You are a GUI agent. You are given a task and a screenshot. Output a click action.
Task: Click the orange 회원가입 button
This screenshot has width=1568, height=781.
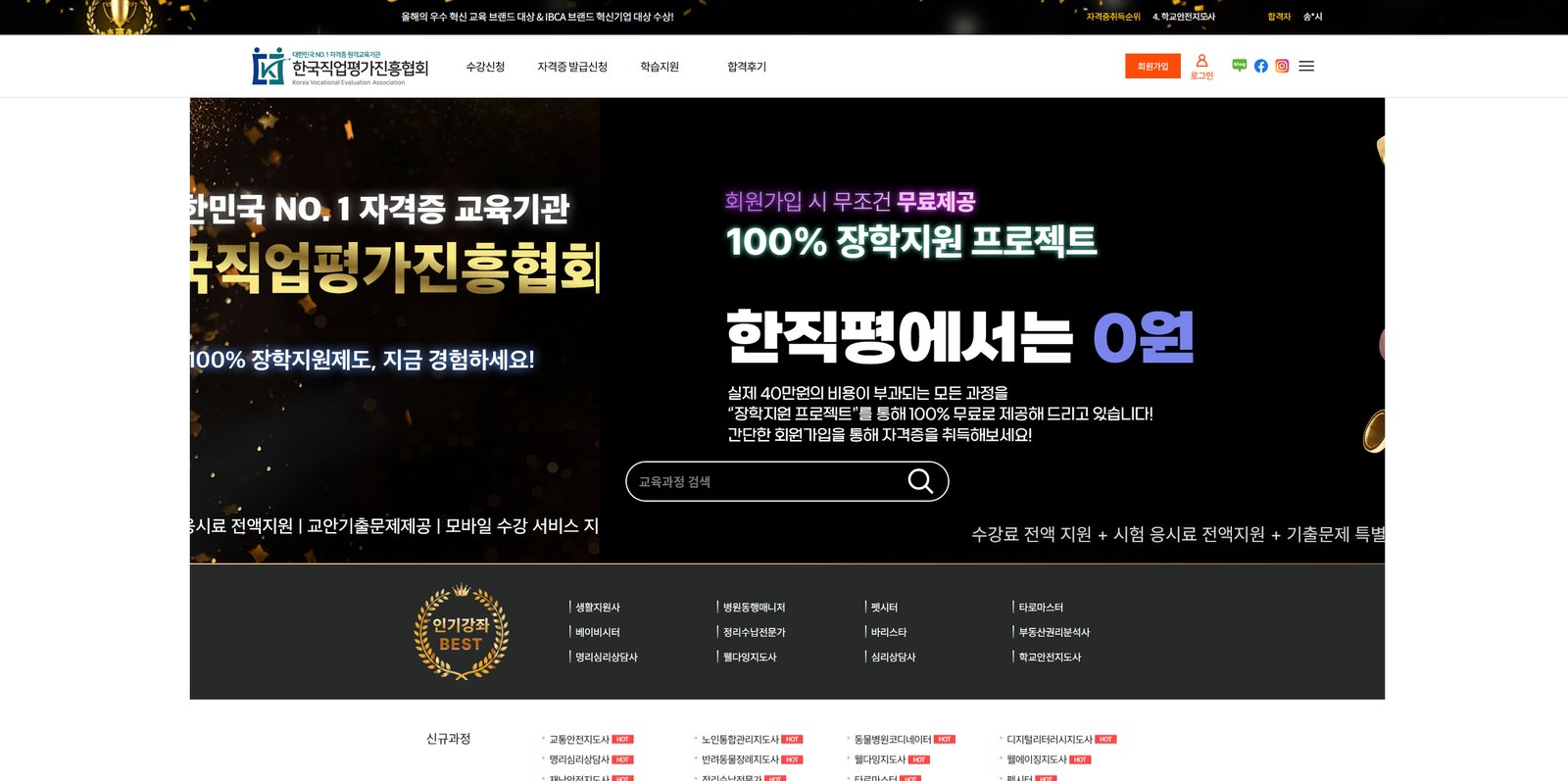[x=1152, y=66]
